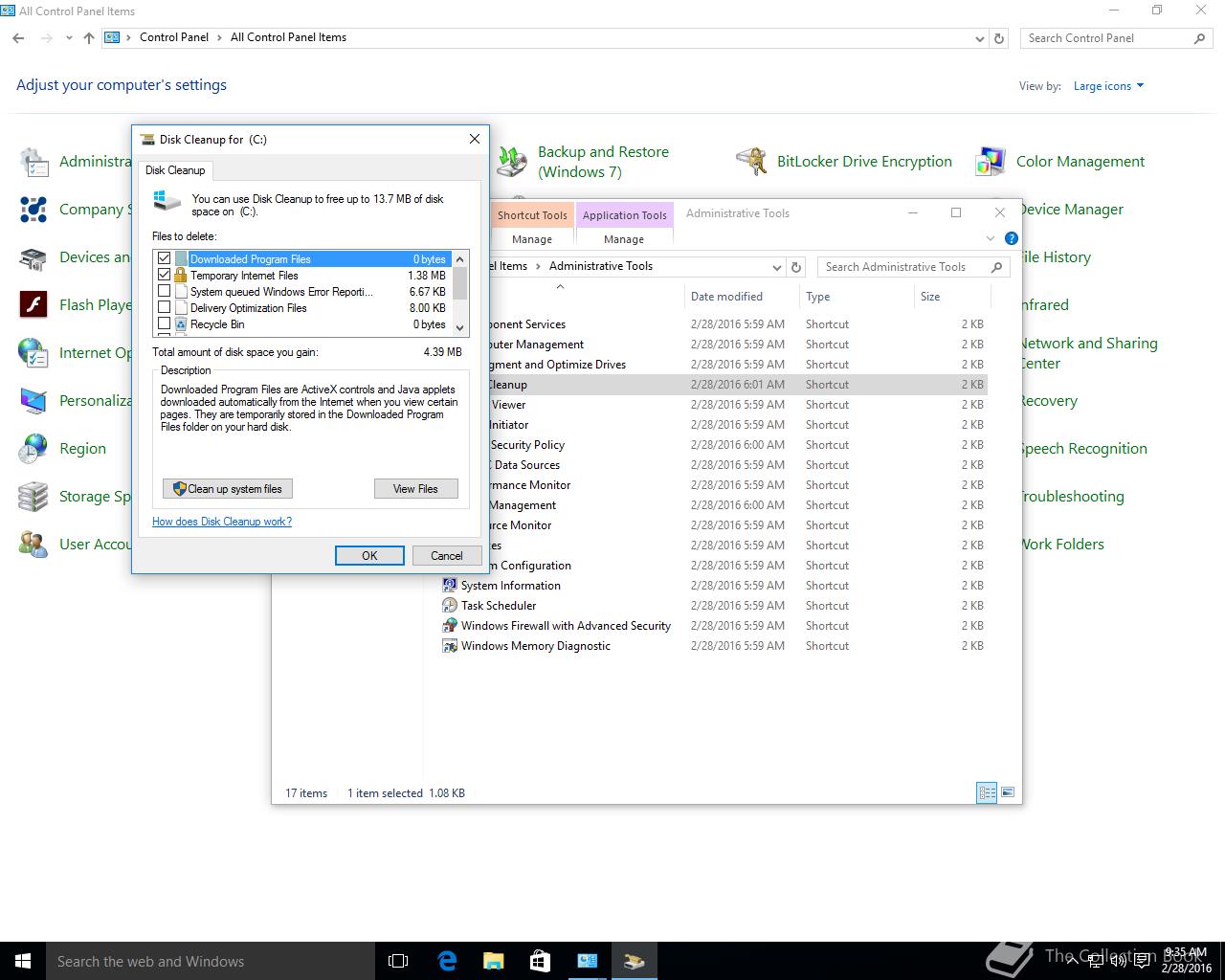
Task: Select the Application Tools ribbon tab
Action: tap(624, 214)
